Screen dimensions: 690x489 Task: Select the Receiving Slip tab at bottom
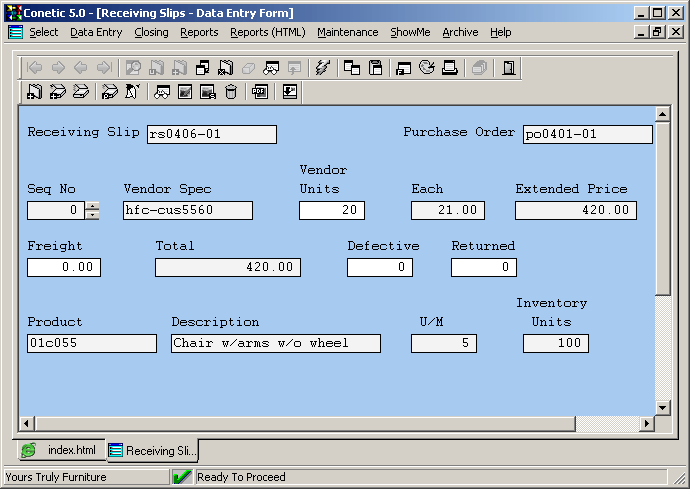coord(152,451)
